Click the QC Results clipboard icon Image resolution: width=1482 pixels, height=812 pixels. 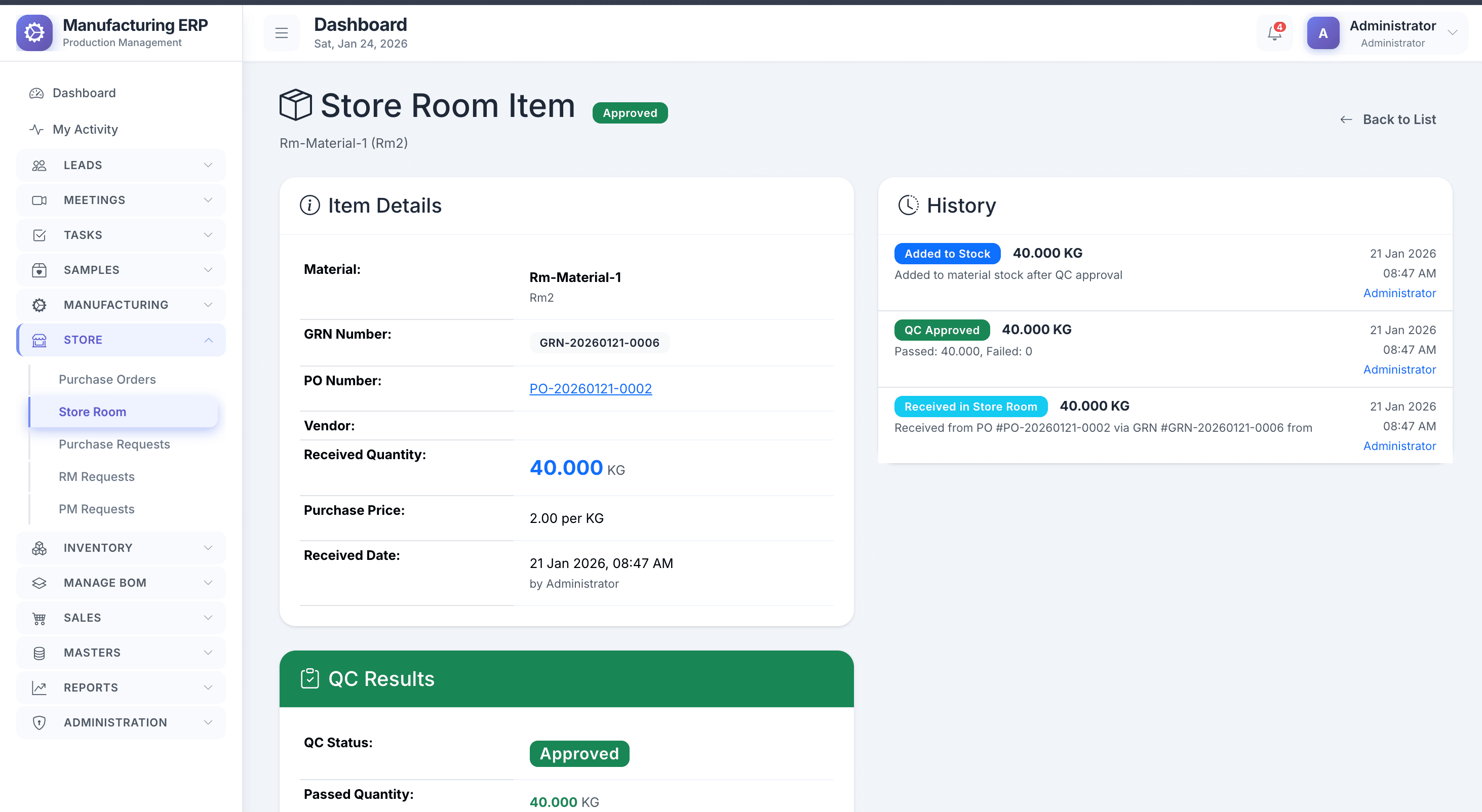(309, 678)
